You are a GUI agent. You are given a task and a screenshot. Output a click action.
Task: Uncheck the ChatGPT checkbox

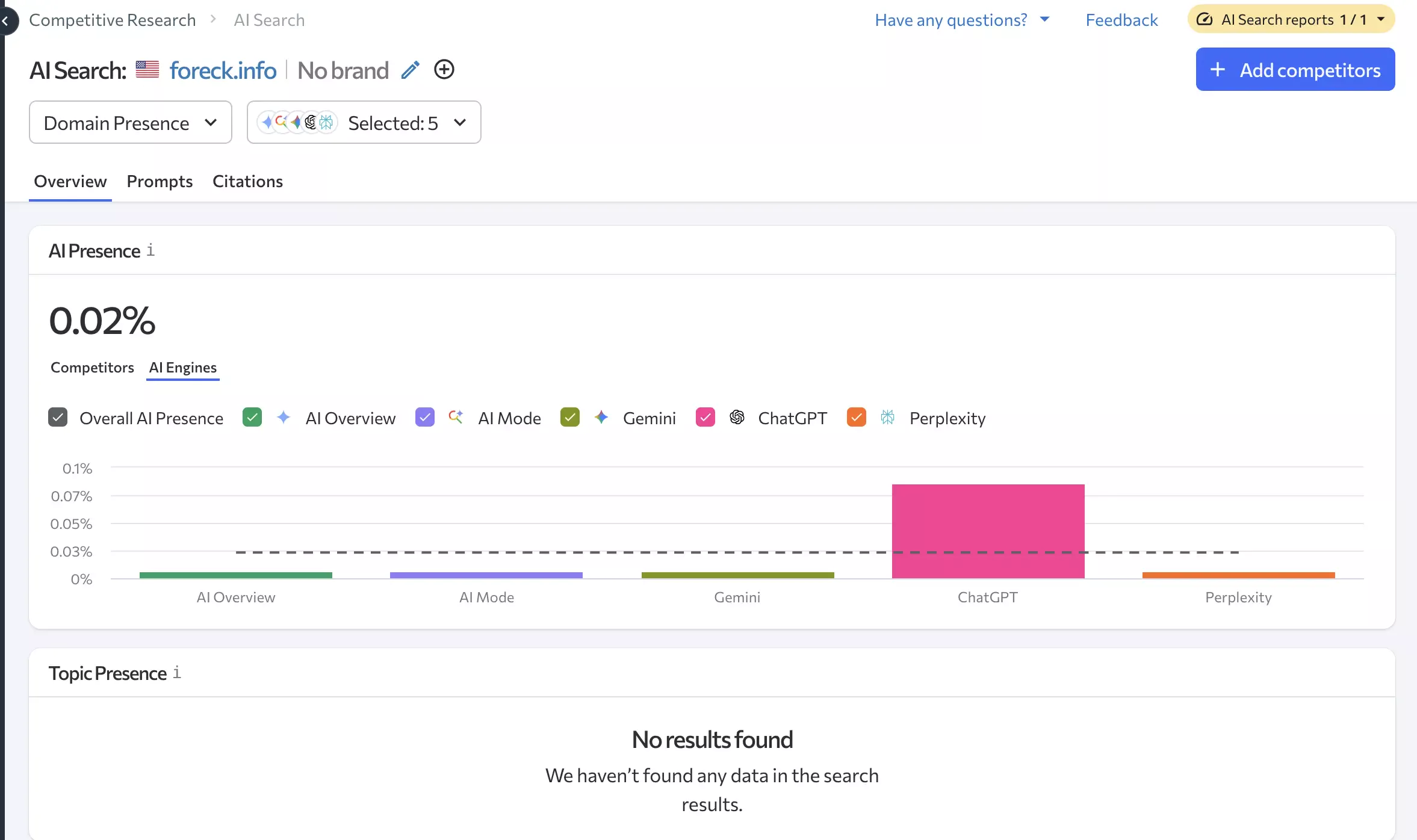[x=705, y=418]
